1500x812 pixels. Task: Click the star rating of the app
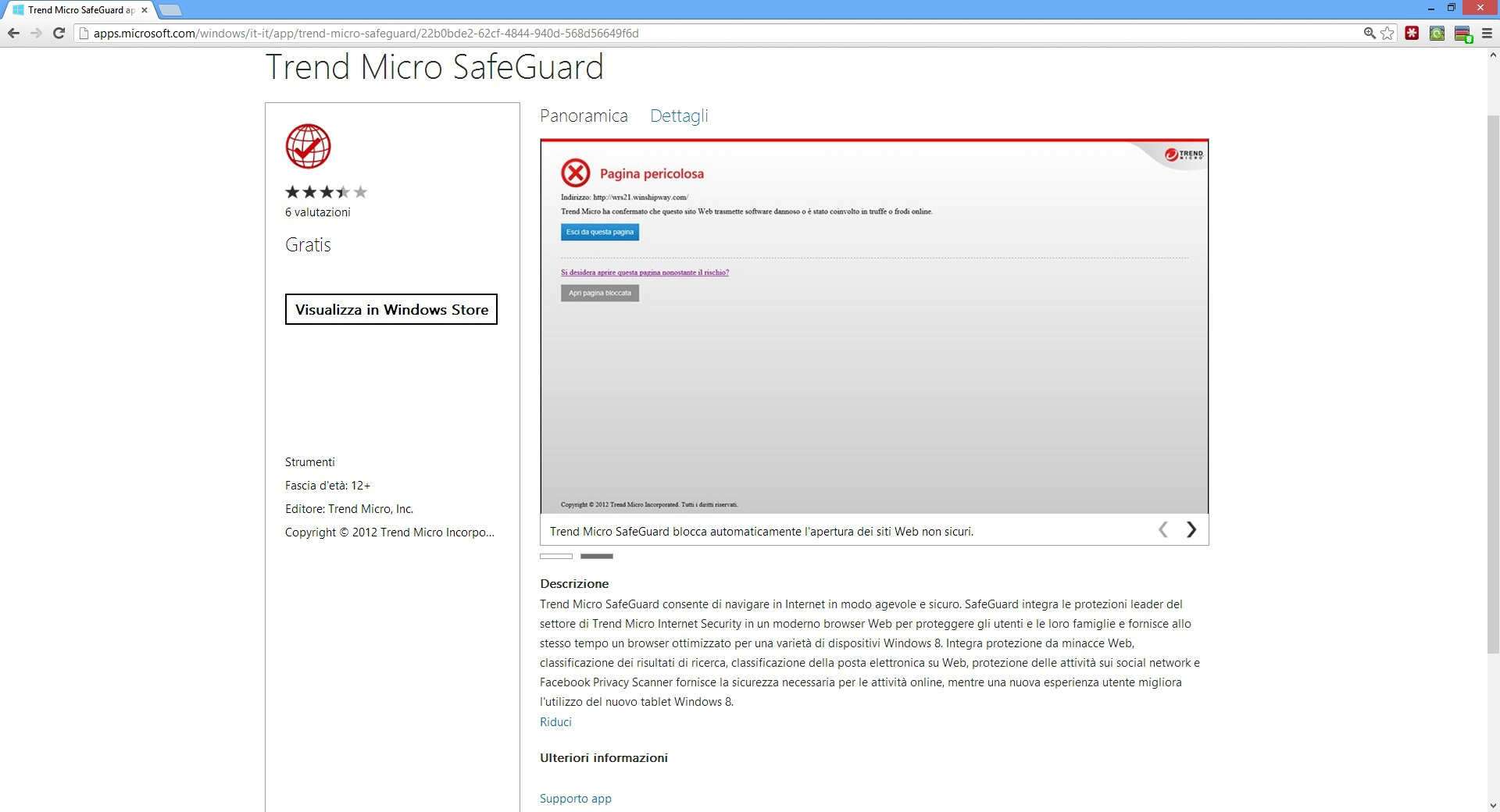[x=326, y=192]
